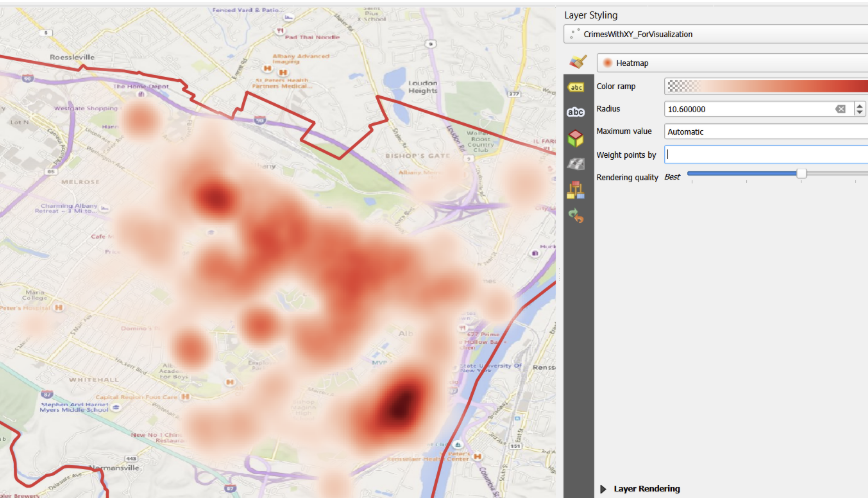Open the Diagrams tab icon
This screenshot has height=498, width=868.
click(576, 164)
